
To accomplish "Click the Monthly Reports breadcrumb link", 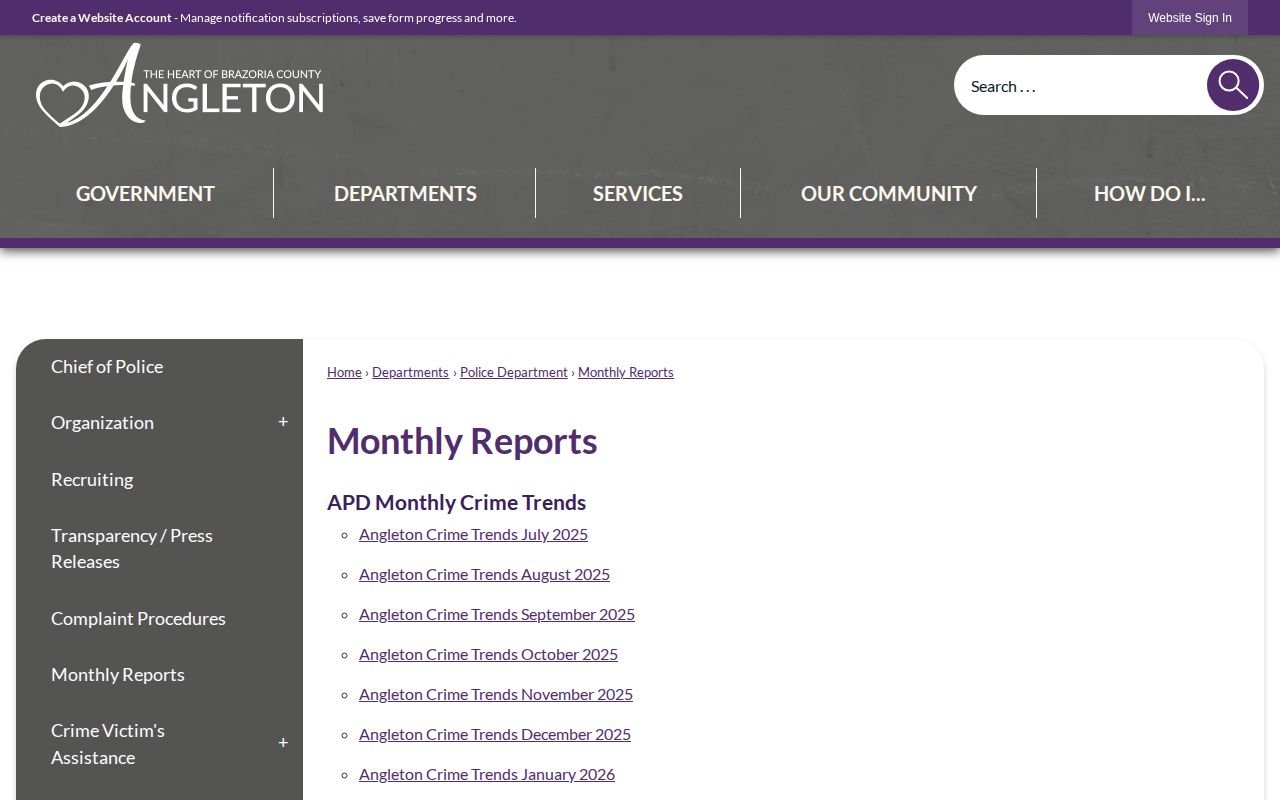I will 626,372.
